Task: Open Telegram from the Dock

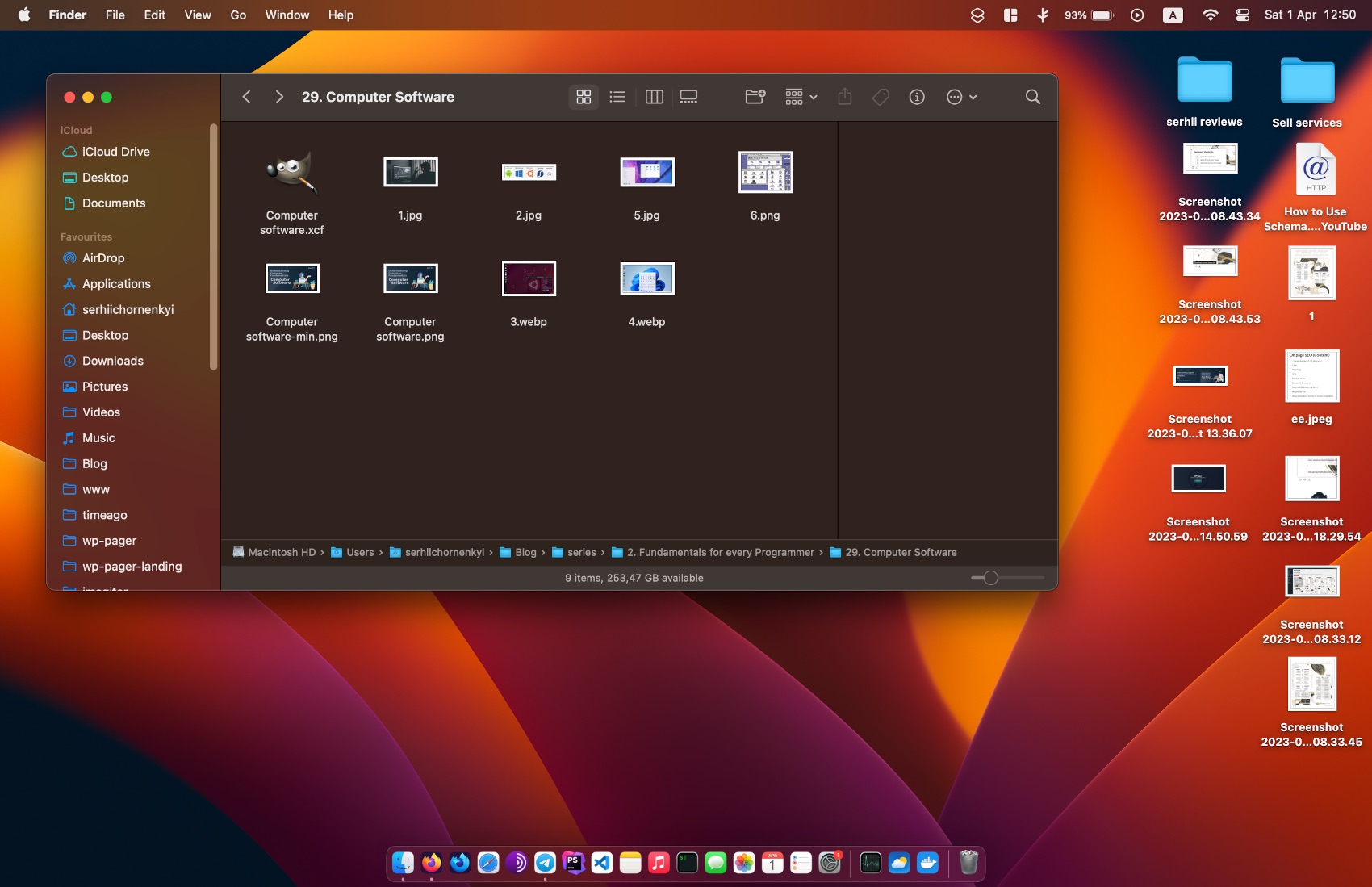Action: coord(545,863)
